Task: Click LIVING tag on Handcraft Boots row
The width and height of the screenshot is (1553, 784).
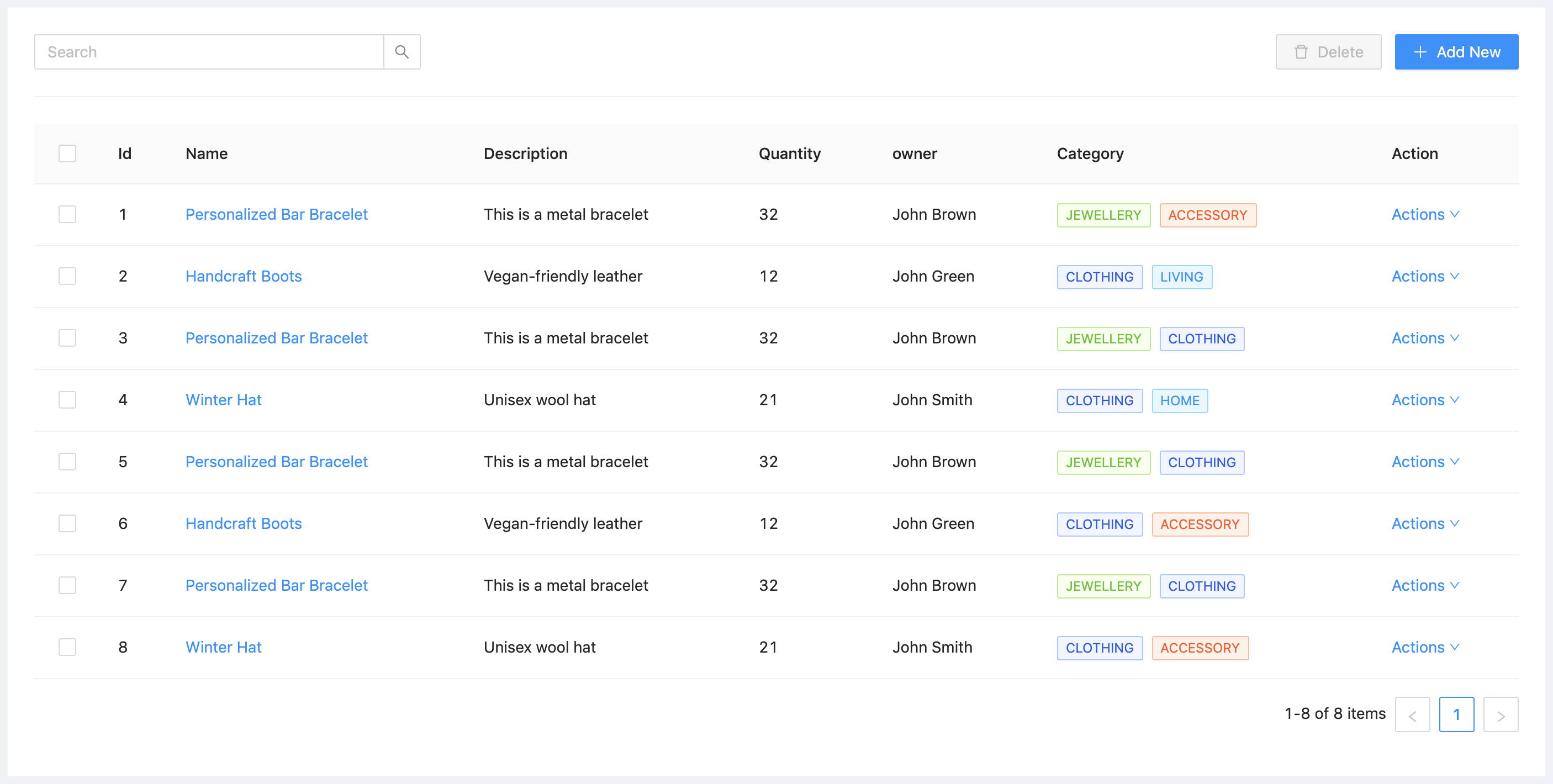Action: pyautogui.click(x=1181, y=277)
